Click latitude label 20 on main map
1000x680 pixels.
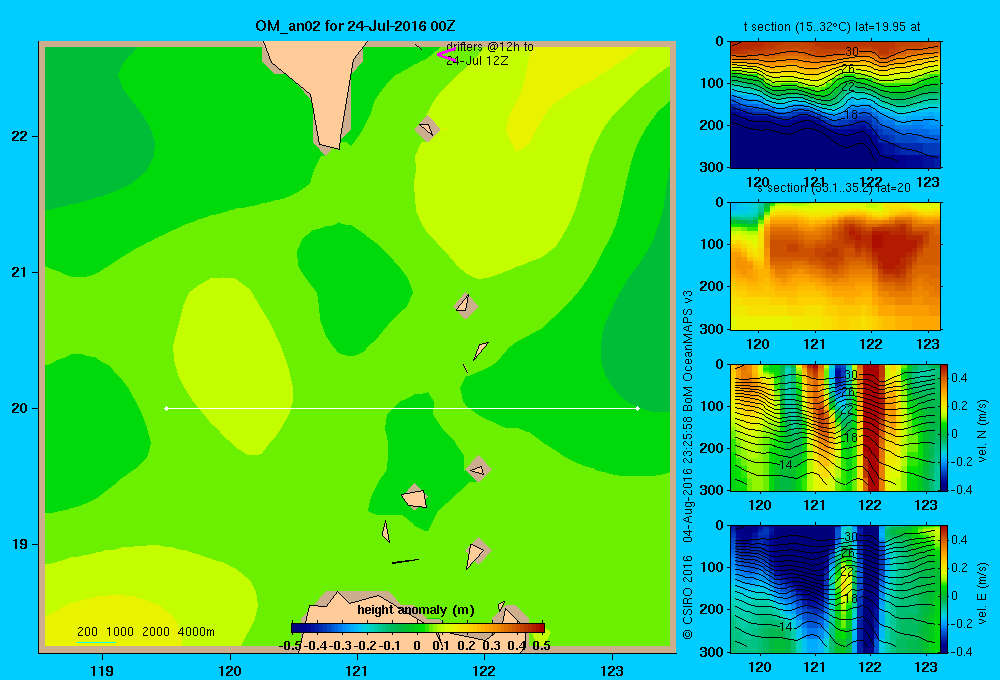[20, 408]
